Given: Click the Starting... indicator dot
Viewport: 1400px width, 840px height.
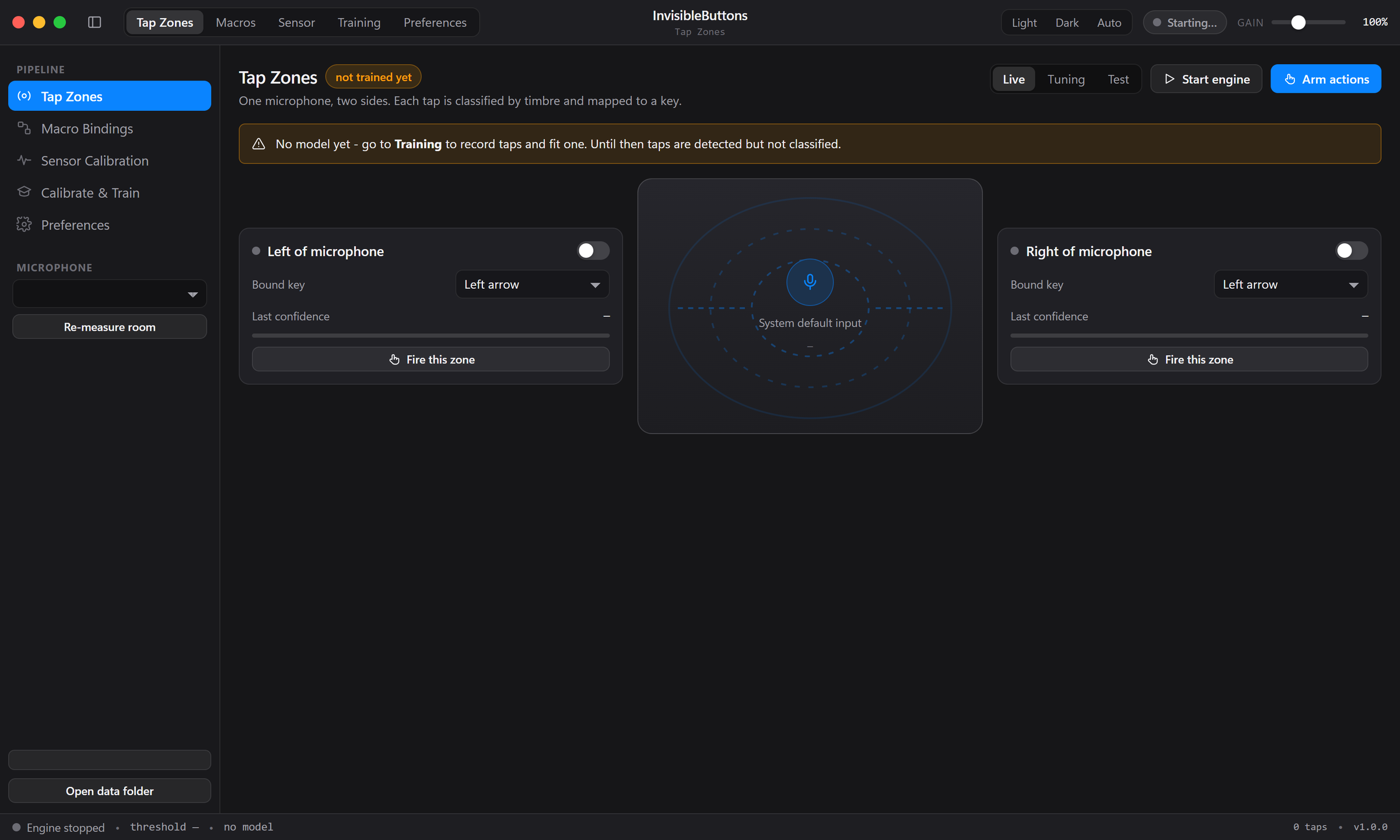Looking at the screenshot, I should [x=1157, y=23].
